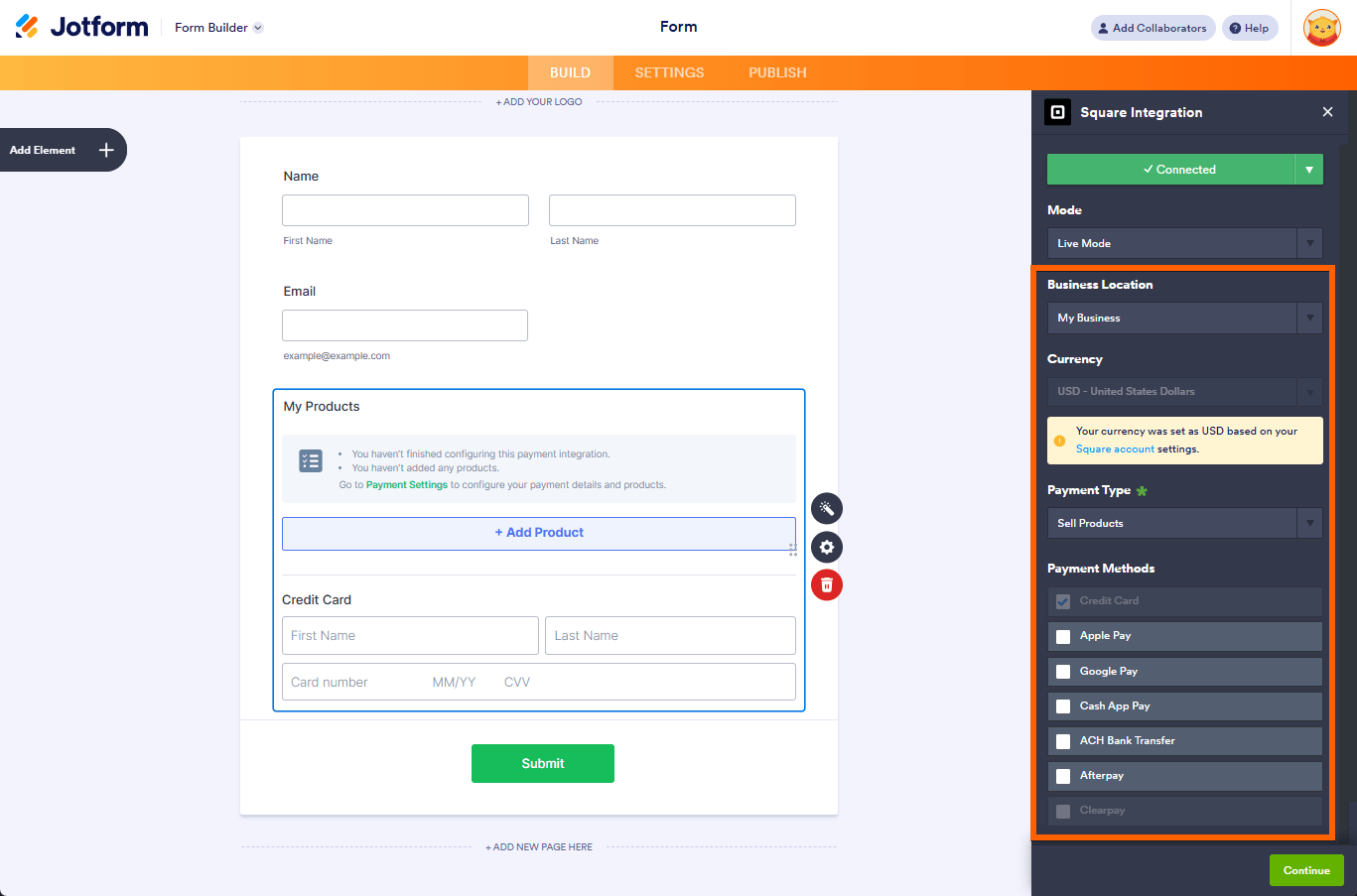Click the Credit Card Last Name field
Image resolution: width=1357 pixels, height=896 pixels.
pyautogui.click(x=670, y=636)
